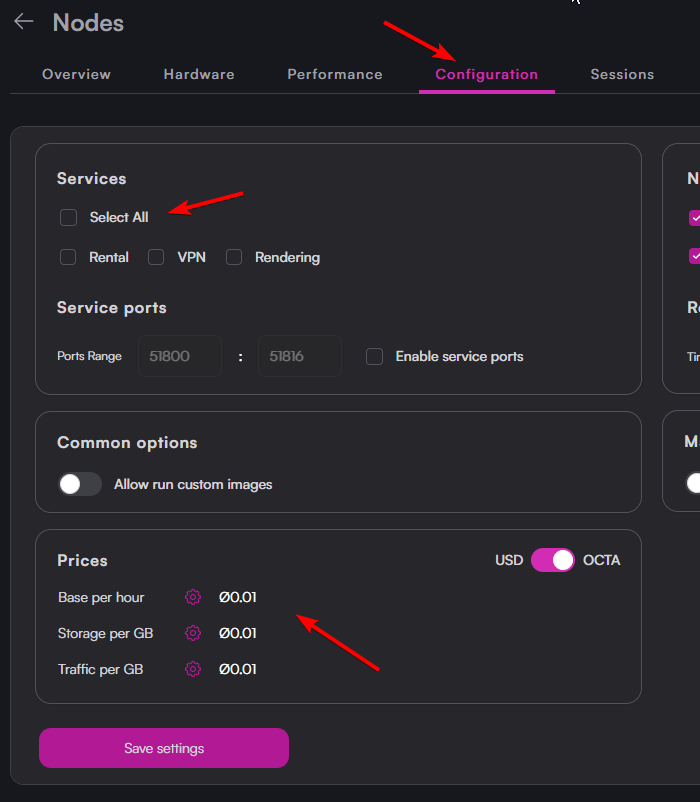Toggle Allow run custom images switch
This screenshot has width=700, height=802.
80,484
